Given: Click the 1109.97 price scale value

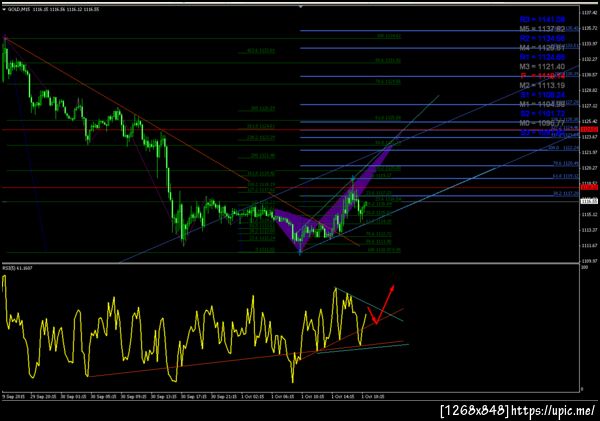Looking at the screenshot, I should tap(589, 261).
